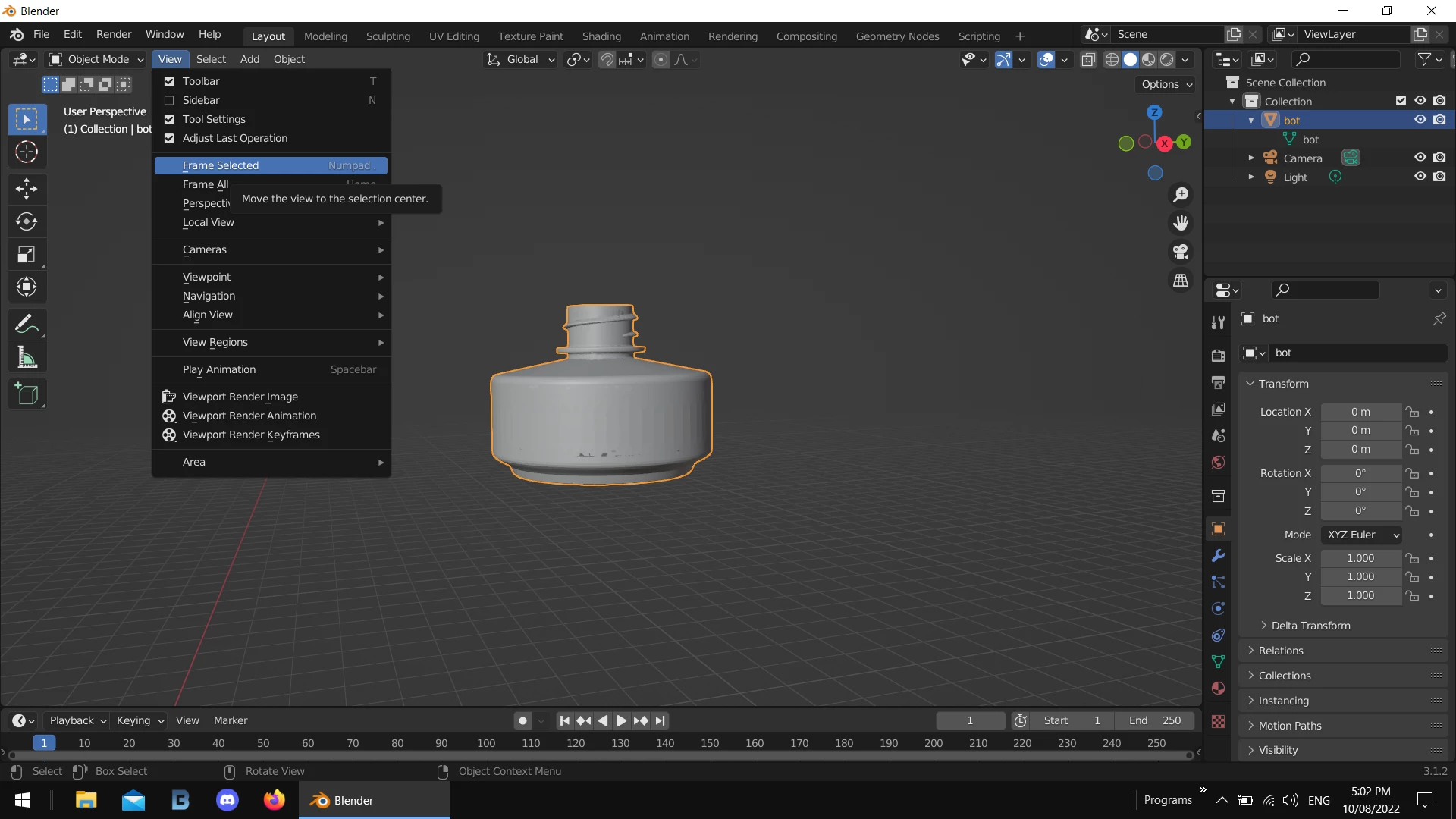Viewport: 1456px width, 819px height.
Task: Open the Material properties tab icon
Action: pos(1219,689)
